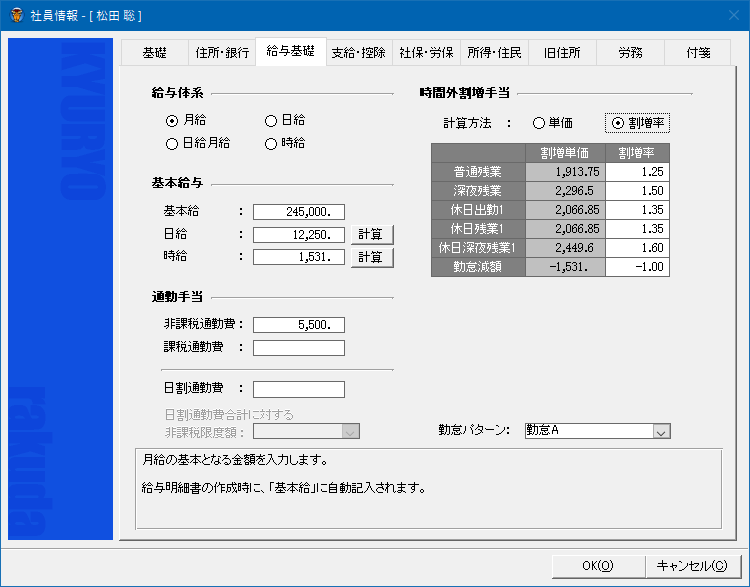Click 計算 button beside 時給 field
The image size is (750, 587).
click(372, 257)
